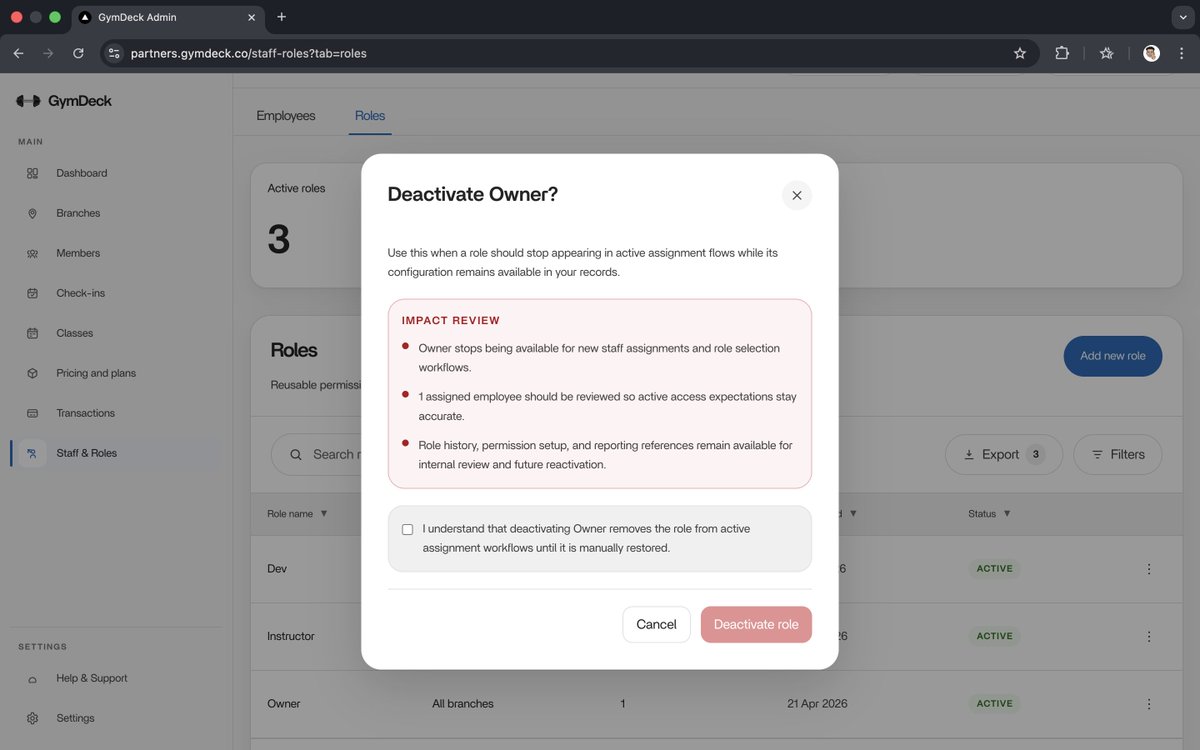Close the Deactivate Owner dialog
The height and width of the screenshot is (750, 1200).
click(797, 195)
